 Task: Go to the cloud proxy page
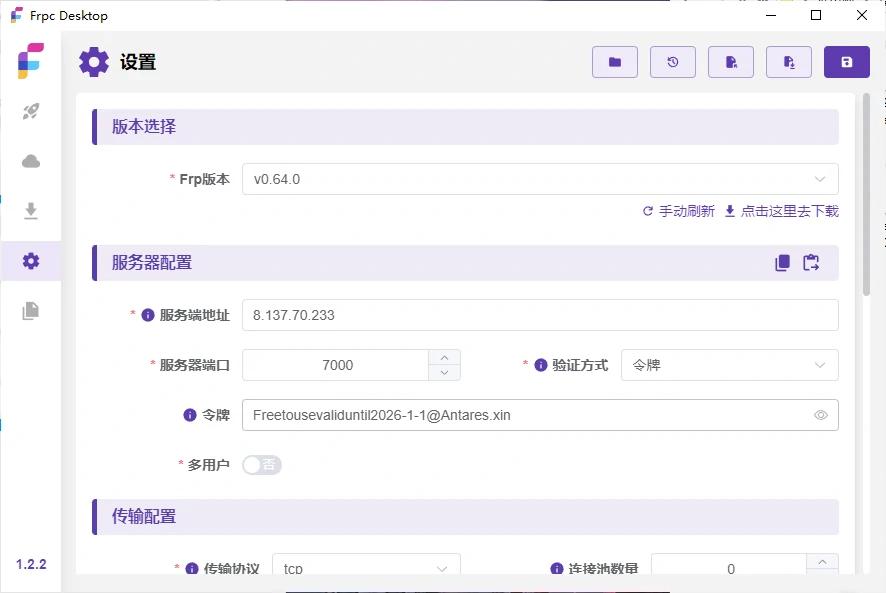[31, 161]
